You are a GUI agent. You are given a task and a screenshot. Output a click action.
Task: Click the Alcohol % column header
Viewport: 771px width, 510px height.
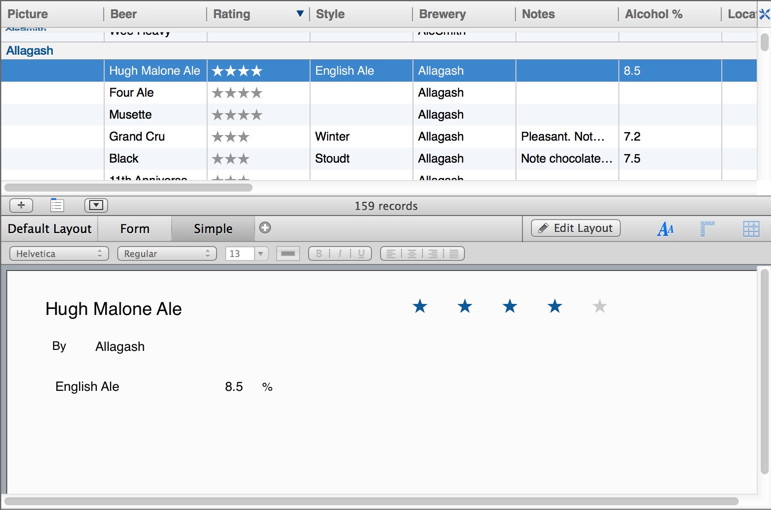coord(670,14)
